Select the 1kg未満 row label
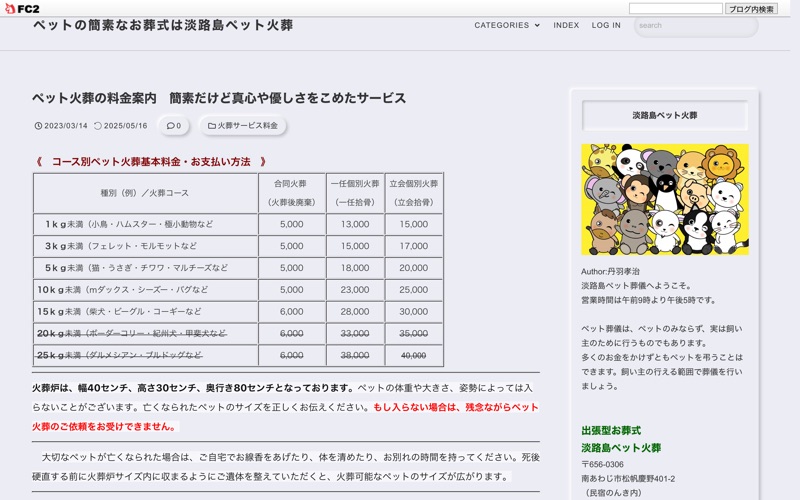The image size is (800, 500). click(x=129, y=224)
